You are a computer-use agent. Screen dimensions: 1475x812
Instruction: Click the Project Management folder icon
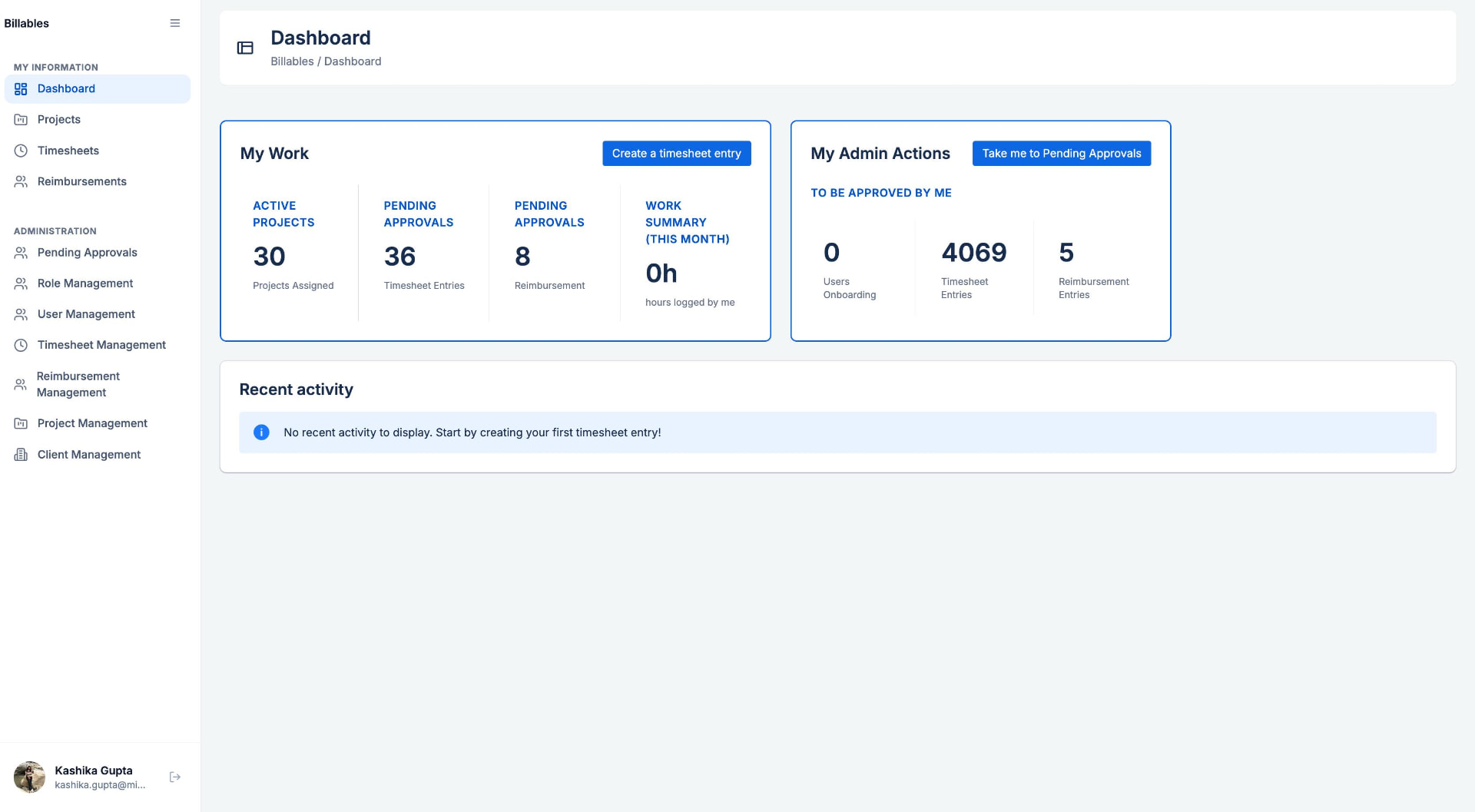click(x=21, y=423)
